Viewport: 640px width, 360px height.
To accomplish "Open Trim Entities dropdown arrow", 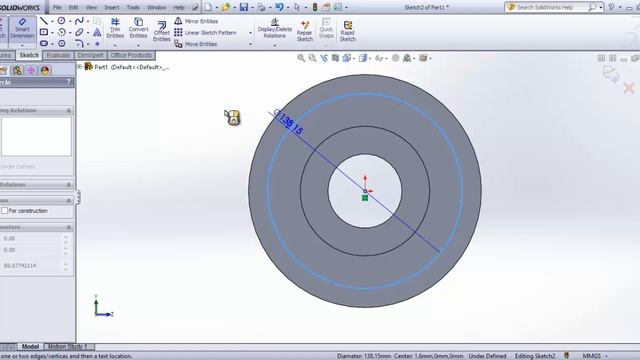I will [x=115, y=45].
